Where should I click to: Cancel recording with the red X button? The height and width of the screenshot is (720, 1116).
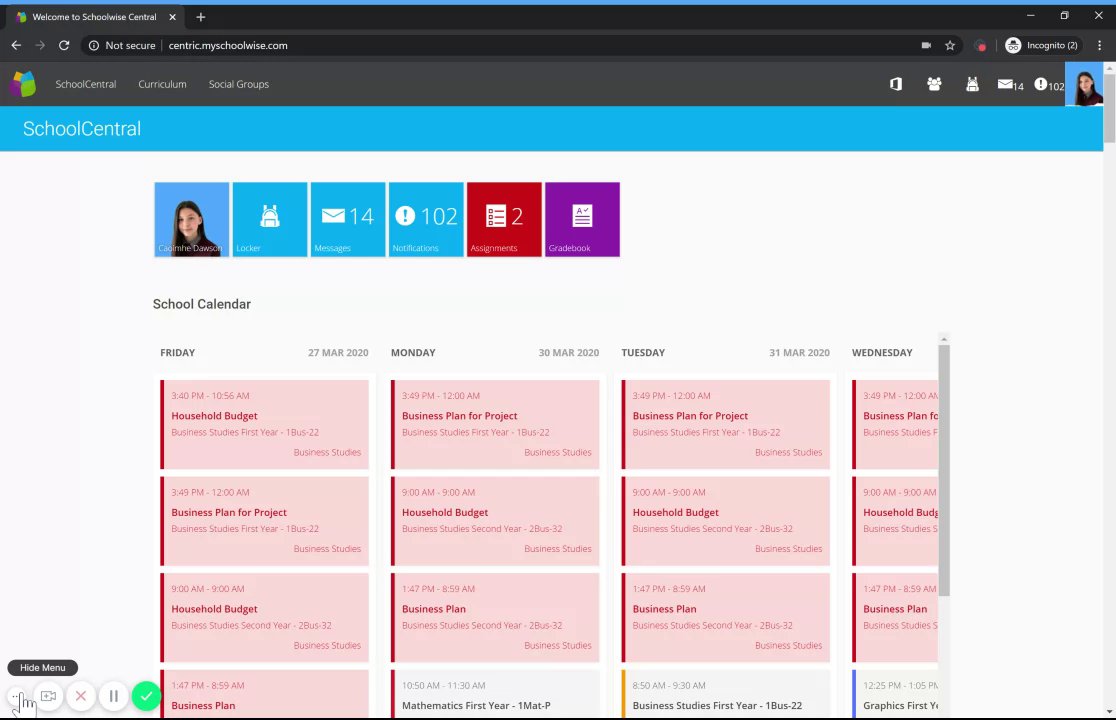pos(81,696)
